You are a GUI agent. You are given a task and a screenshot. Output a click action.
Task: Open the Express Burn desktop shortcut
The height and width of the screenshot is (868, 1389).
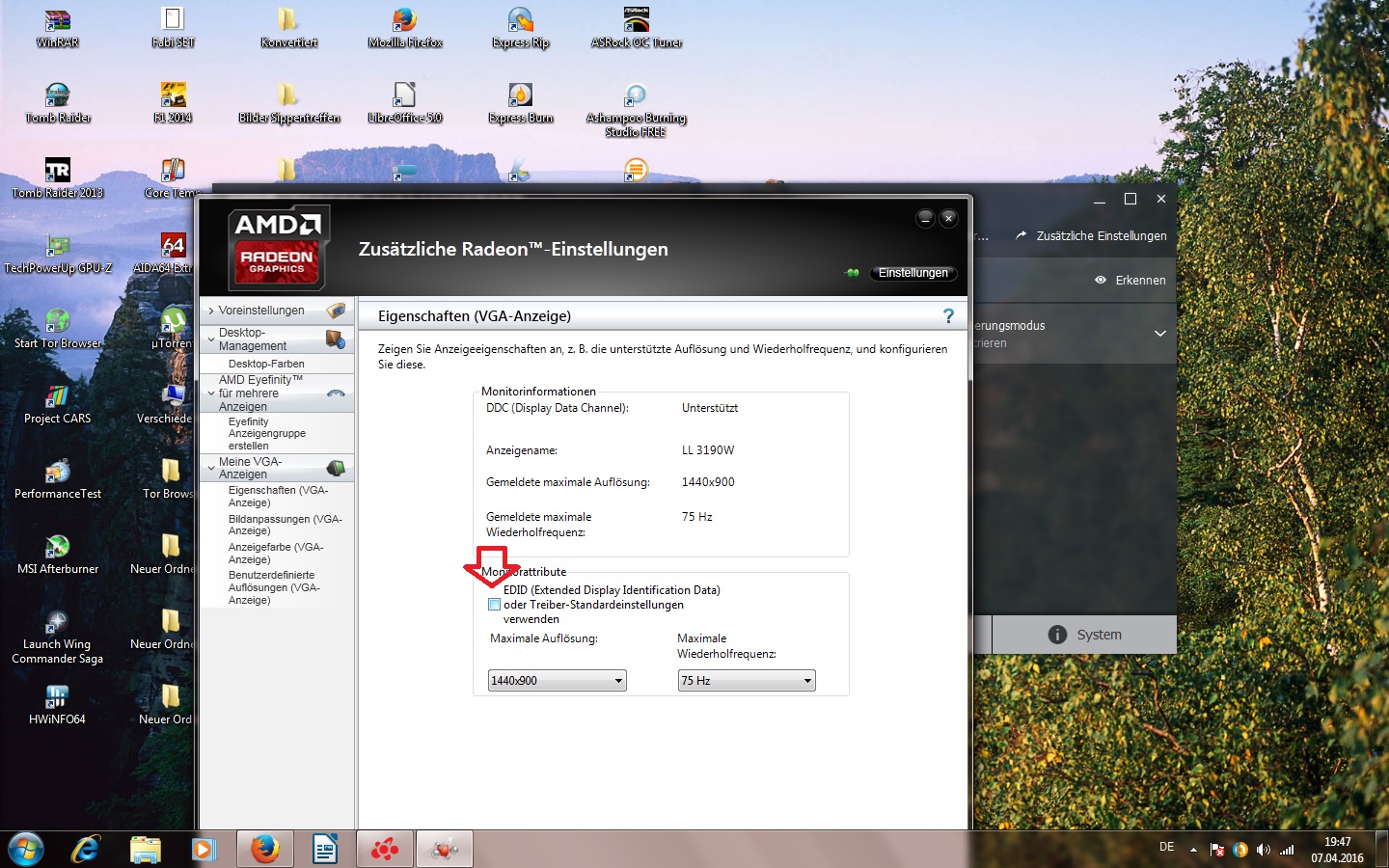[x=521, y=102]
